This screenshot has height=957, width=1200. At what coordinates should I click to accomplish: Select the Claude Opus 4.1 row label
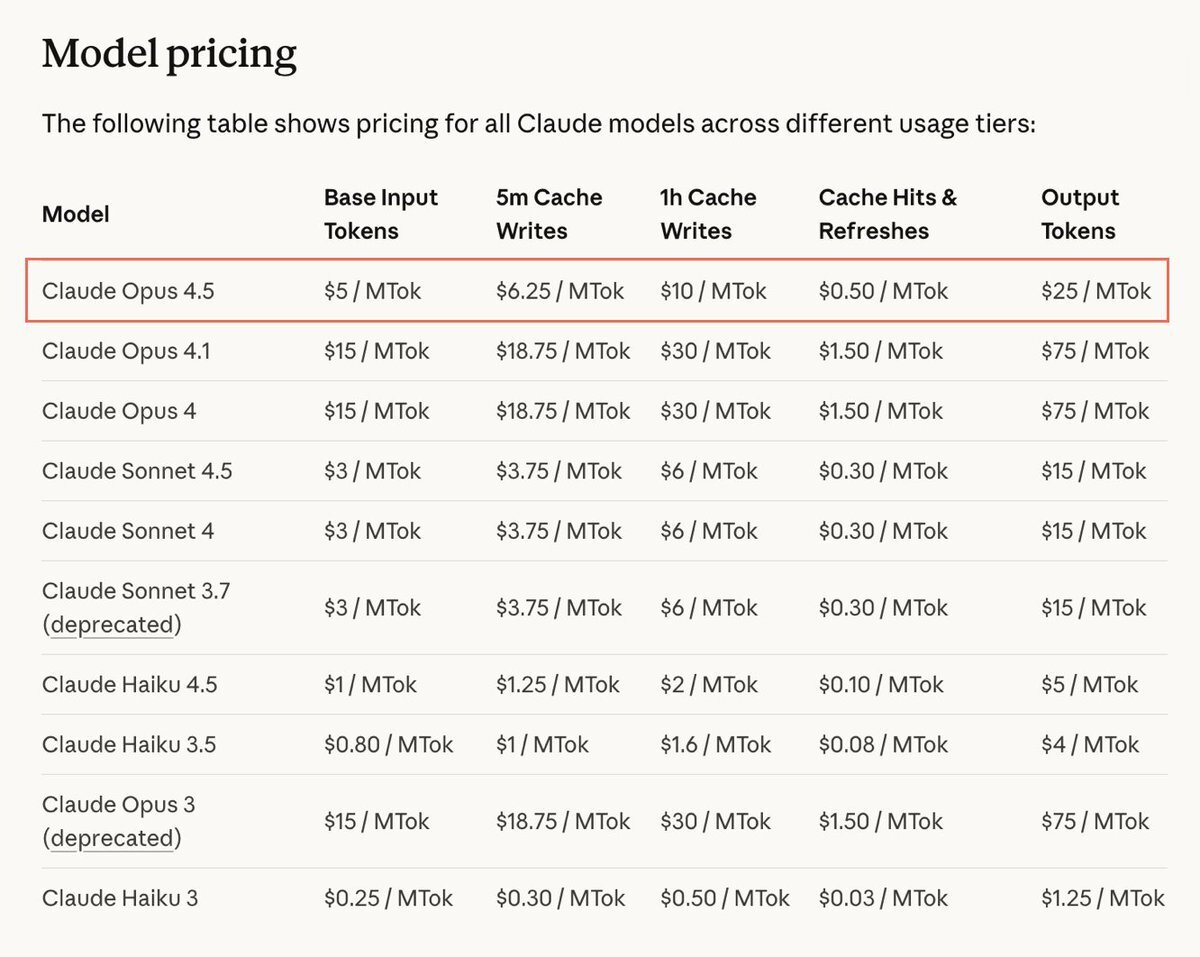click(126, 351)
